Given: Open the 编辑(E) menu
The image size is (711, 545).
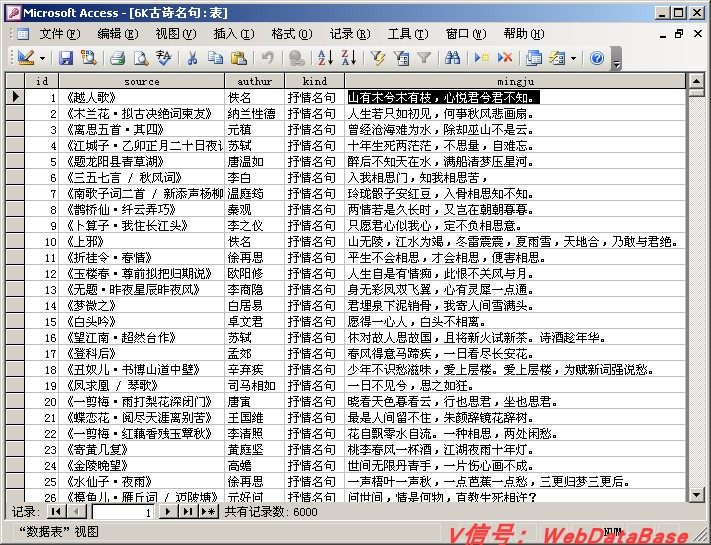Looking at the screenshot, I should click(x=117, y=34).
